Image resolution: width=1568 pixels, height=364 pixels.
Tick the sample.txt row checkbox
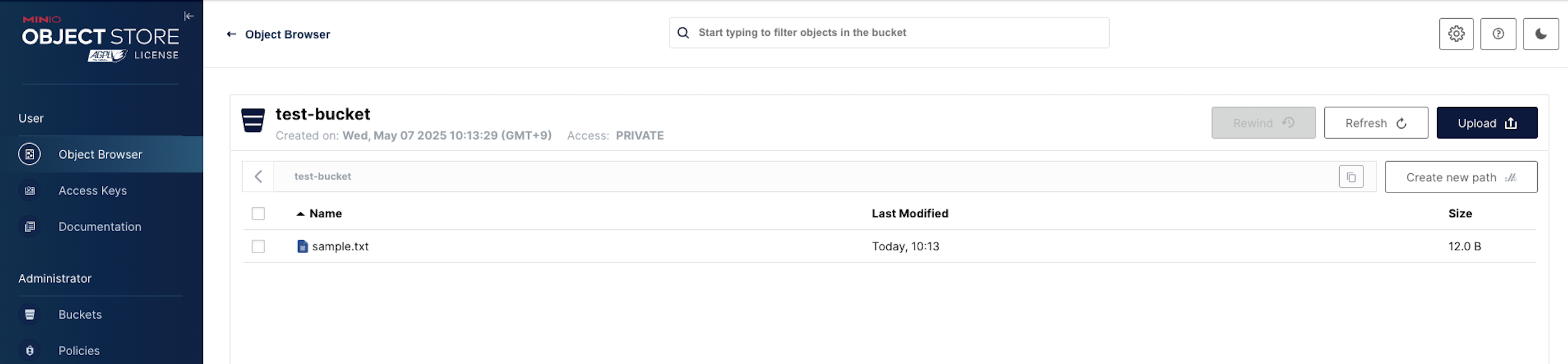(258, 246)
